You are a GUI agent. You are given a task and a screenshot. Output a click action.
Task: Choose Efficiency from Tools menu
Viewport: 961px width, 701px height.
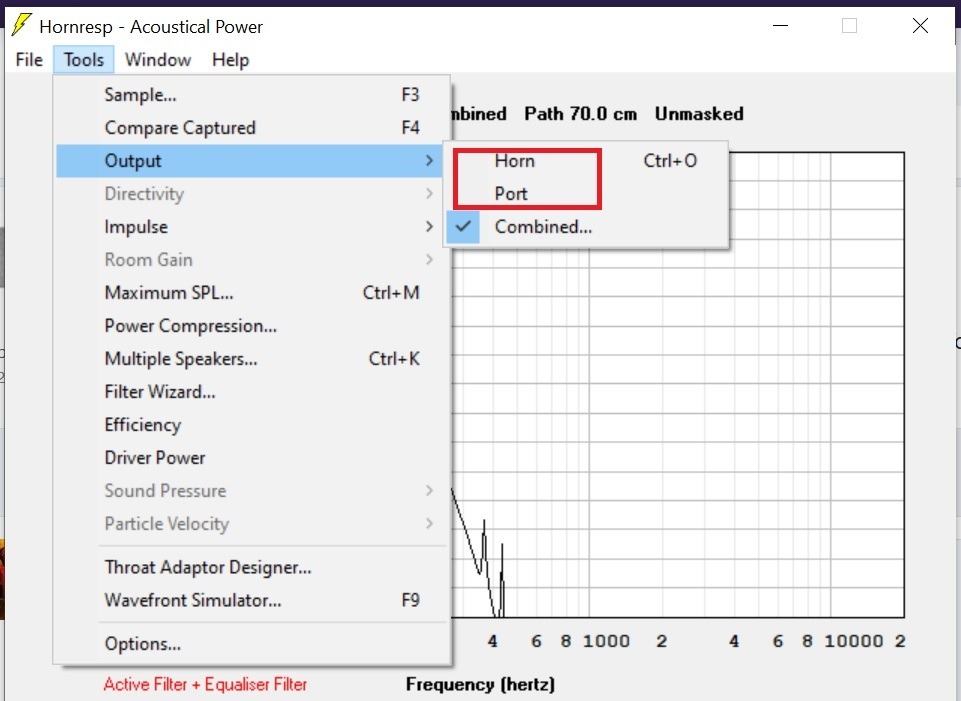(253, 425)
